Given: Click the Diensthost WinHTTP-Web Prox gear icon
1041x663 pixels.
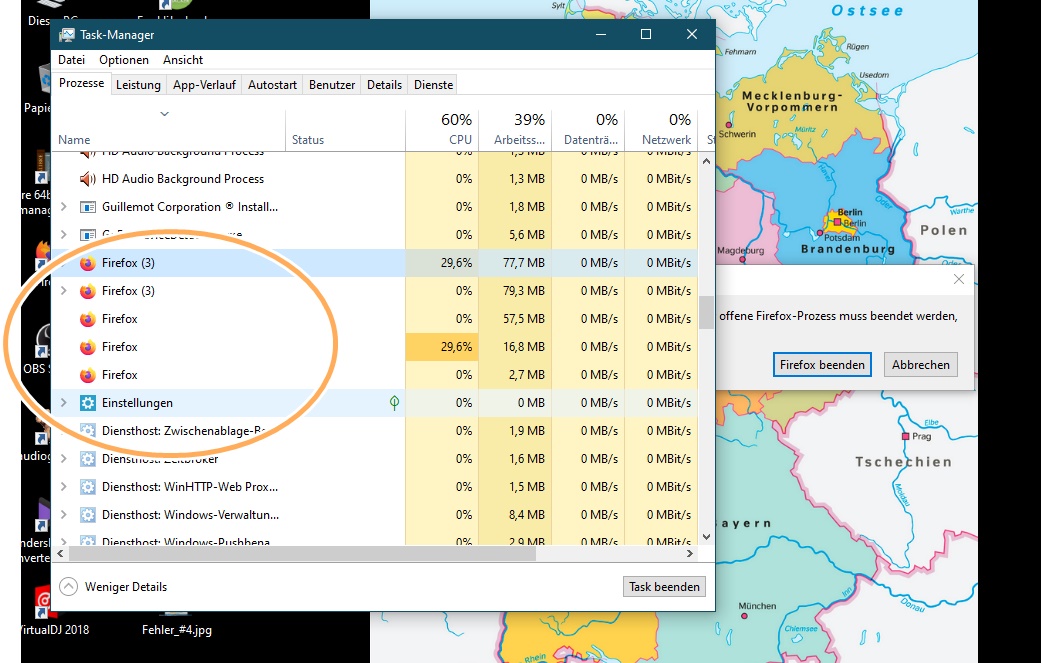Looking at the screenshot, I should pyautogui.click(x=88, y=487).
